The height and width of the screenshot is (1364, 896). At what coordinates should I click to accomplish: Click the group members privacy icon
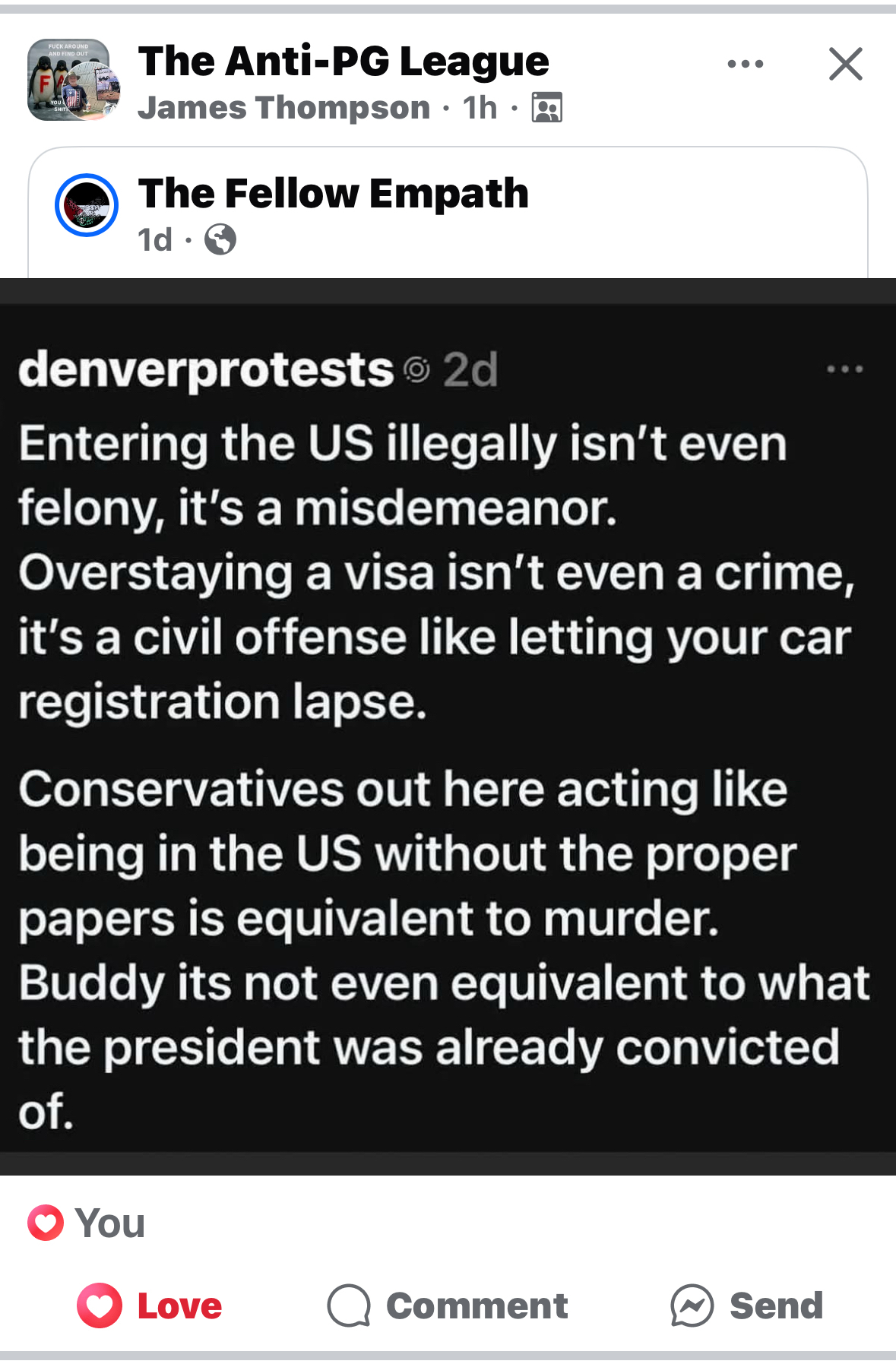546,108
